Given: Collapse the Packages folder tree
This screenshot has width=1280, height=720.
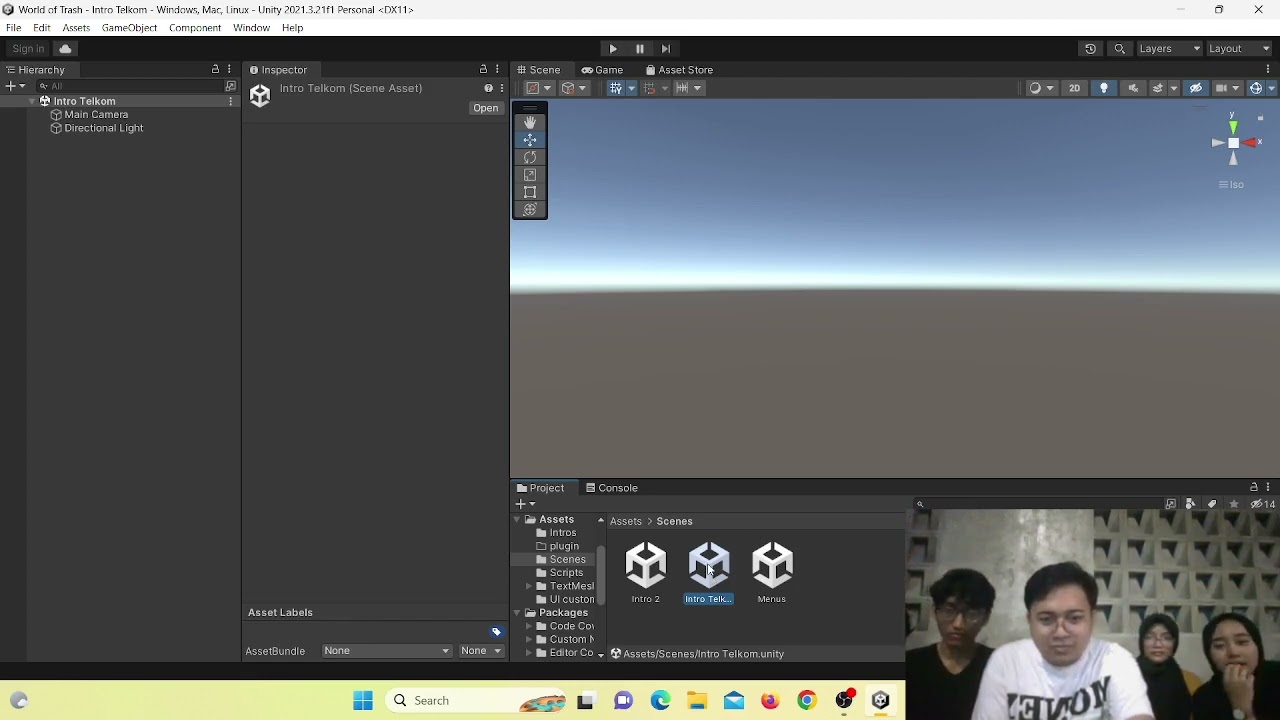Looking at the screenshot, I should point(517,613).
